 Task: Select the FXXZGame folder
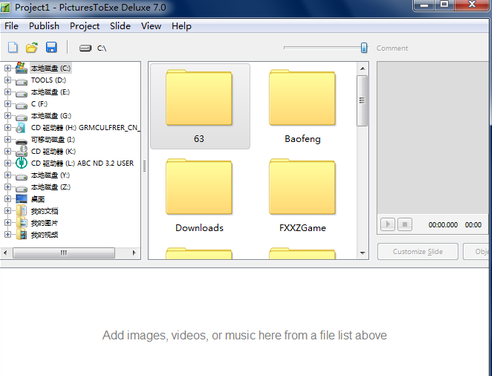tap(302, 195)
